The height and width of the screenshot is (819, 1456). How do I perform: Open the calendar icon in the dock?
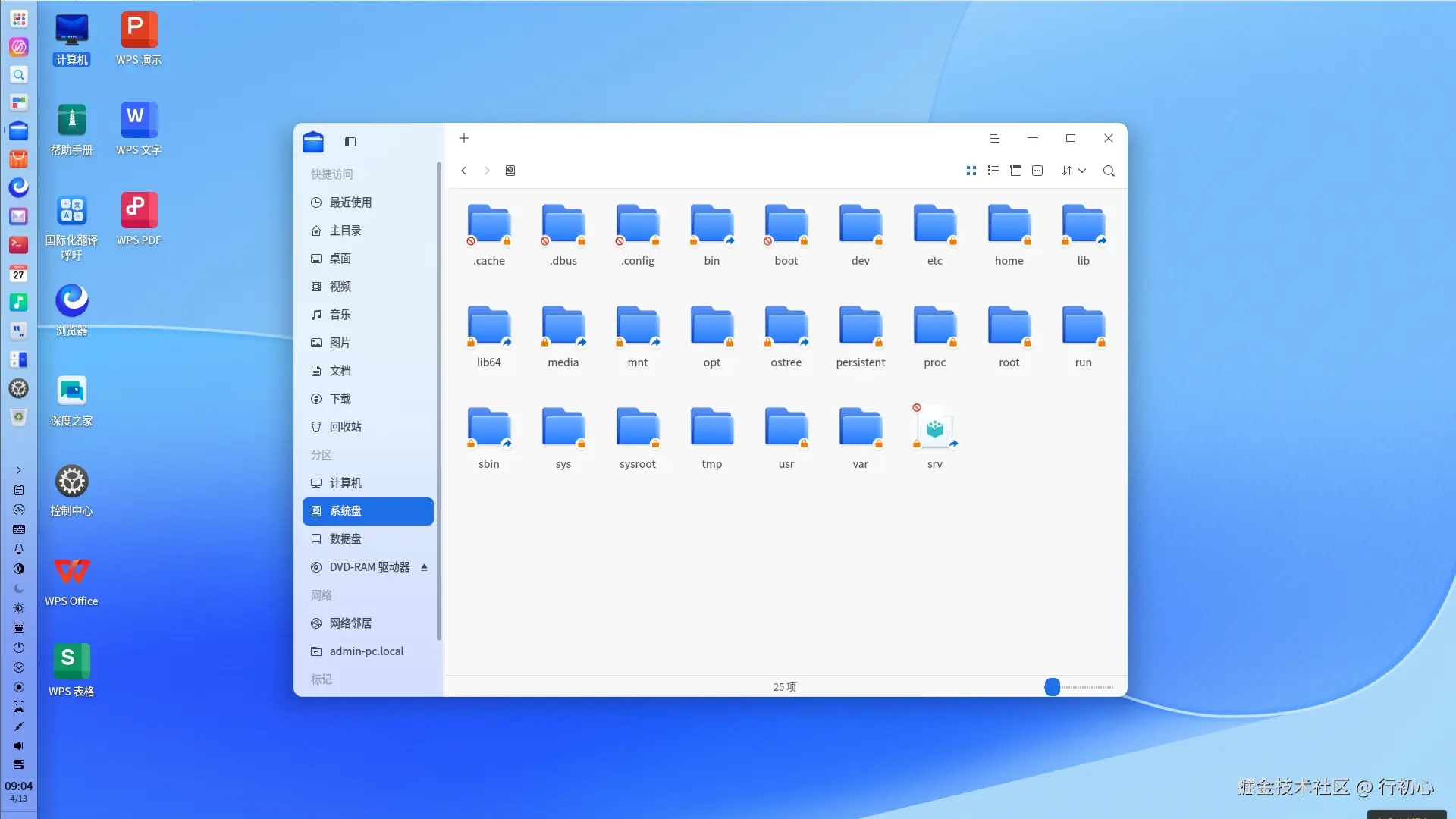point(19,273)
